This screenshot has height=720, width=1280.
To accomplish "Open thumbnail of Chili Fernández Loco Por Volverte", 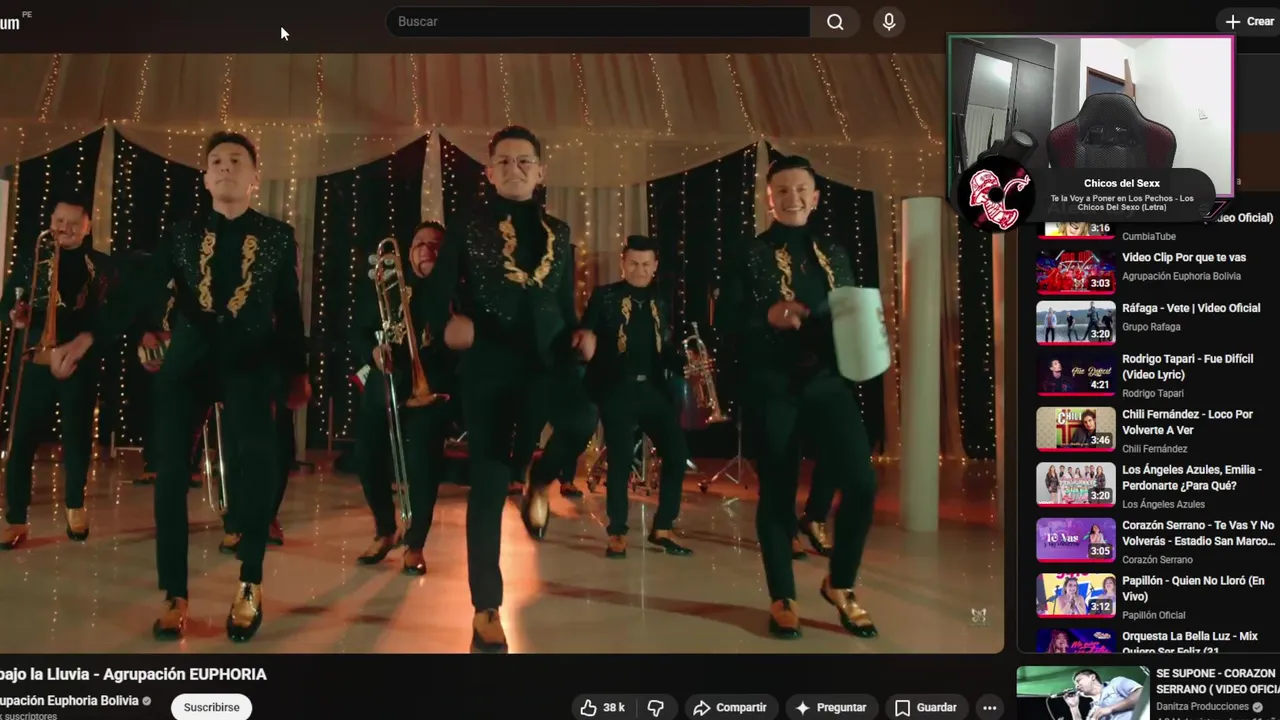I will 1076,429.
